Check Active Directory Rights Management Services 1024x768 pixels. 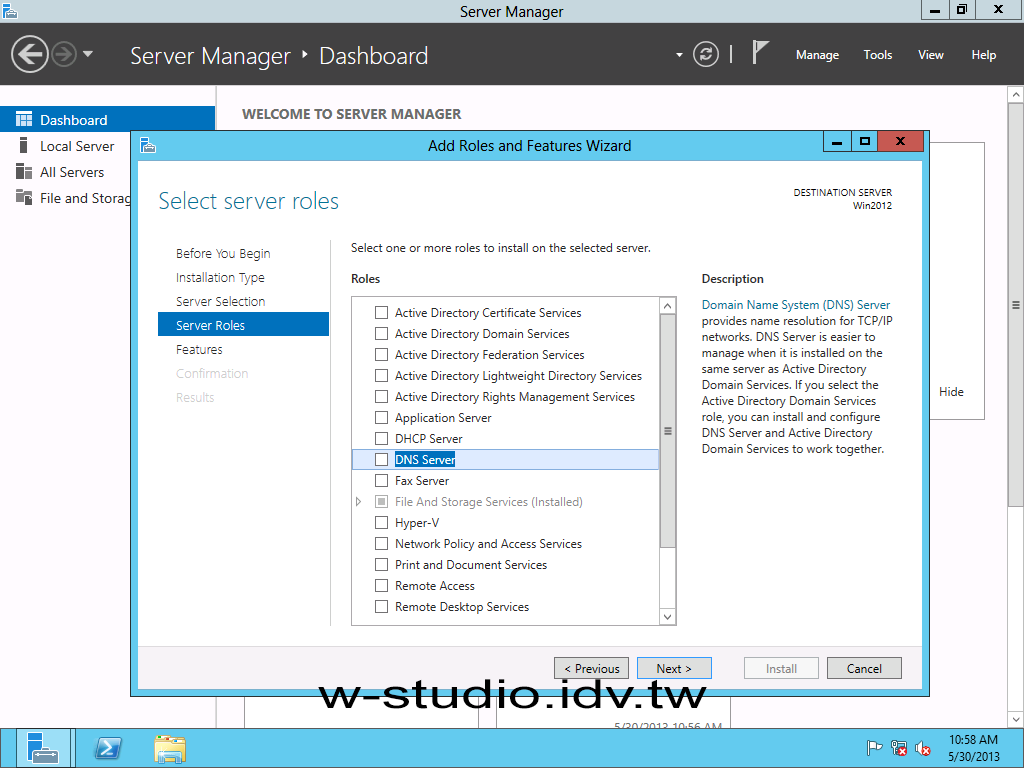[x=381, y=396]
